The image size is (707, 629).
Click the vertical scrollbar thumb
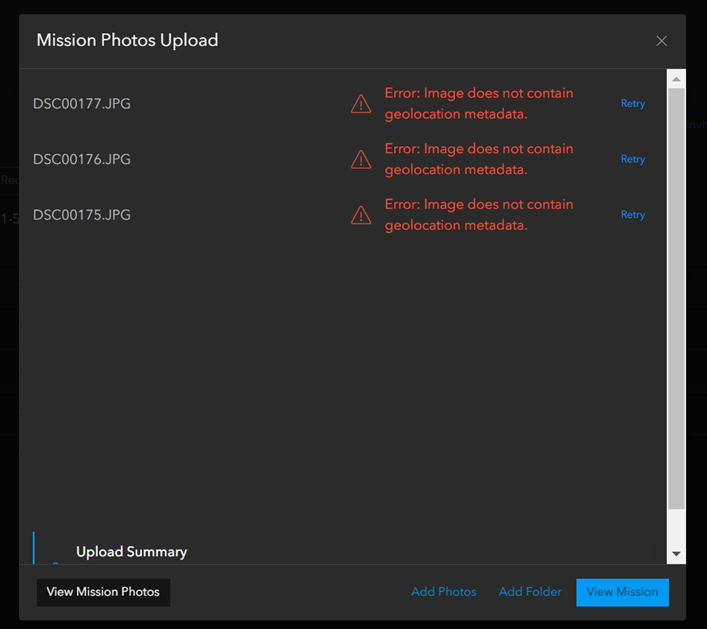click(x=676, y=298)
